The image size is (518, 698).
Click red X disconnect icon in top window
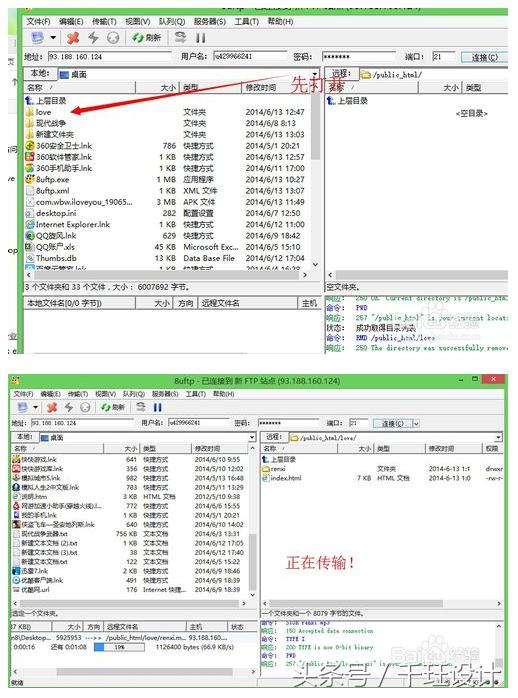point(73,38)
